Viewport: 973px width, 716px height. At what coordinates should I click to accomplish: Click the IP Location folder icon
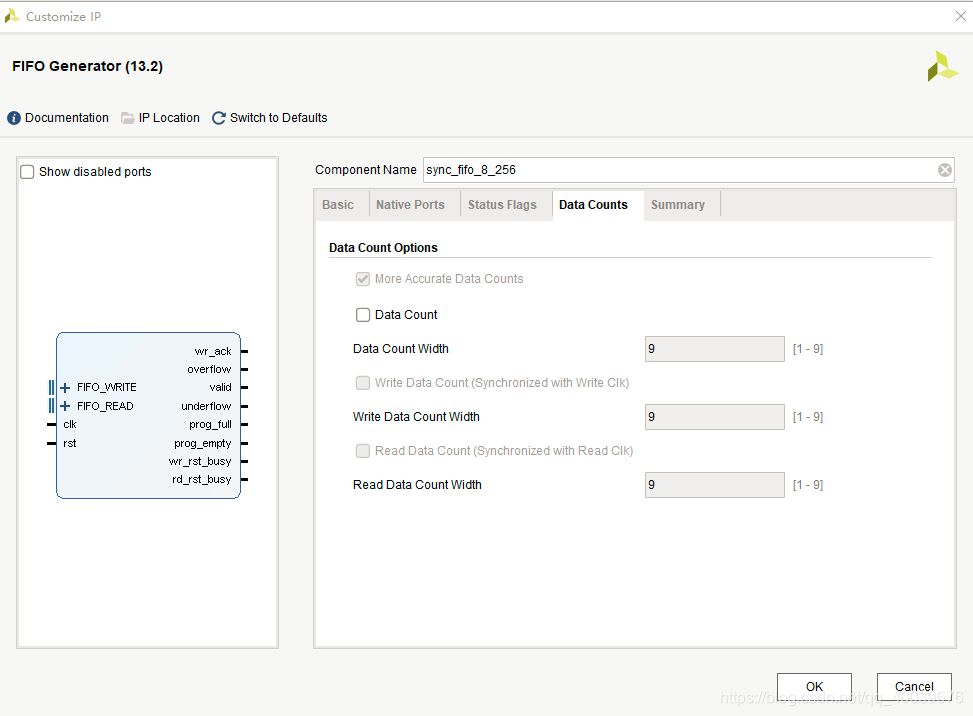pyautogui.click(x=127, y=118)
